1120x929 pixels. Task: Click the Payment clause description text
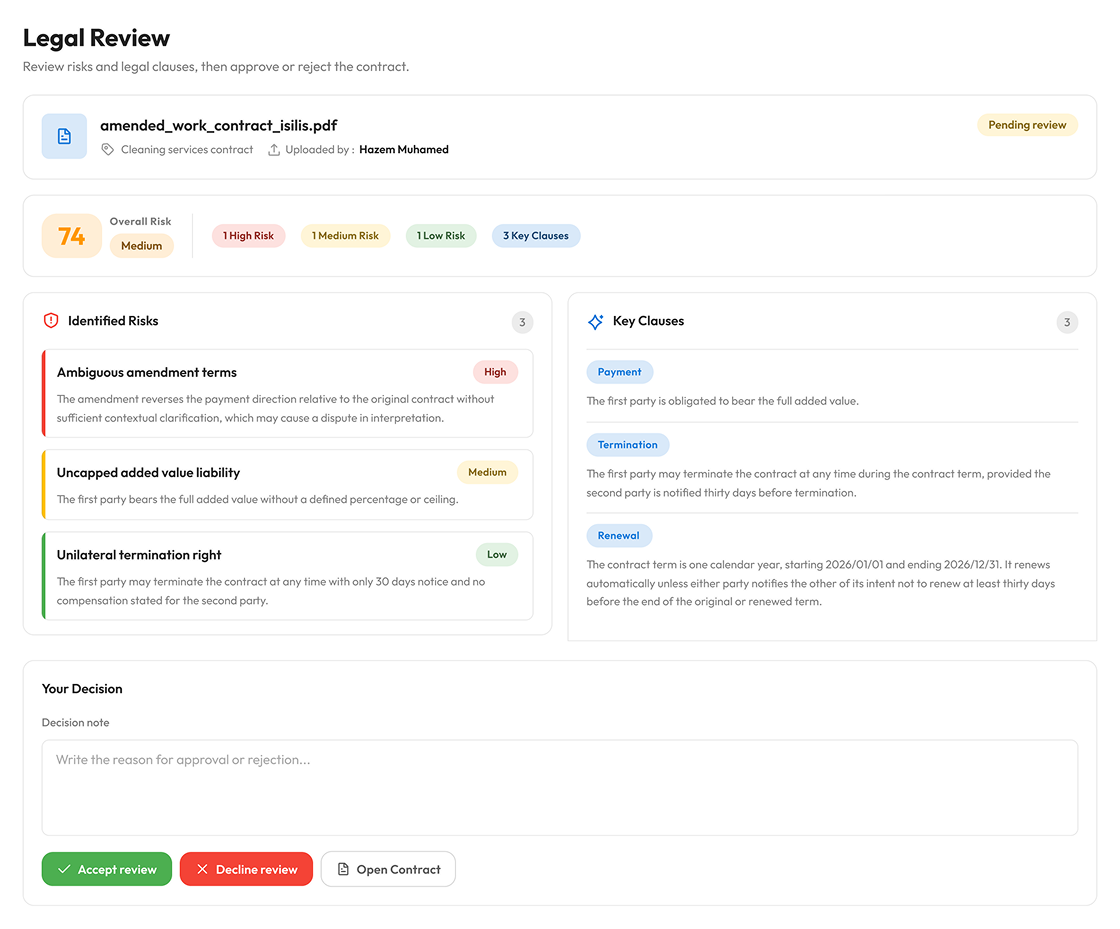click(x=722, y=401)
